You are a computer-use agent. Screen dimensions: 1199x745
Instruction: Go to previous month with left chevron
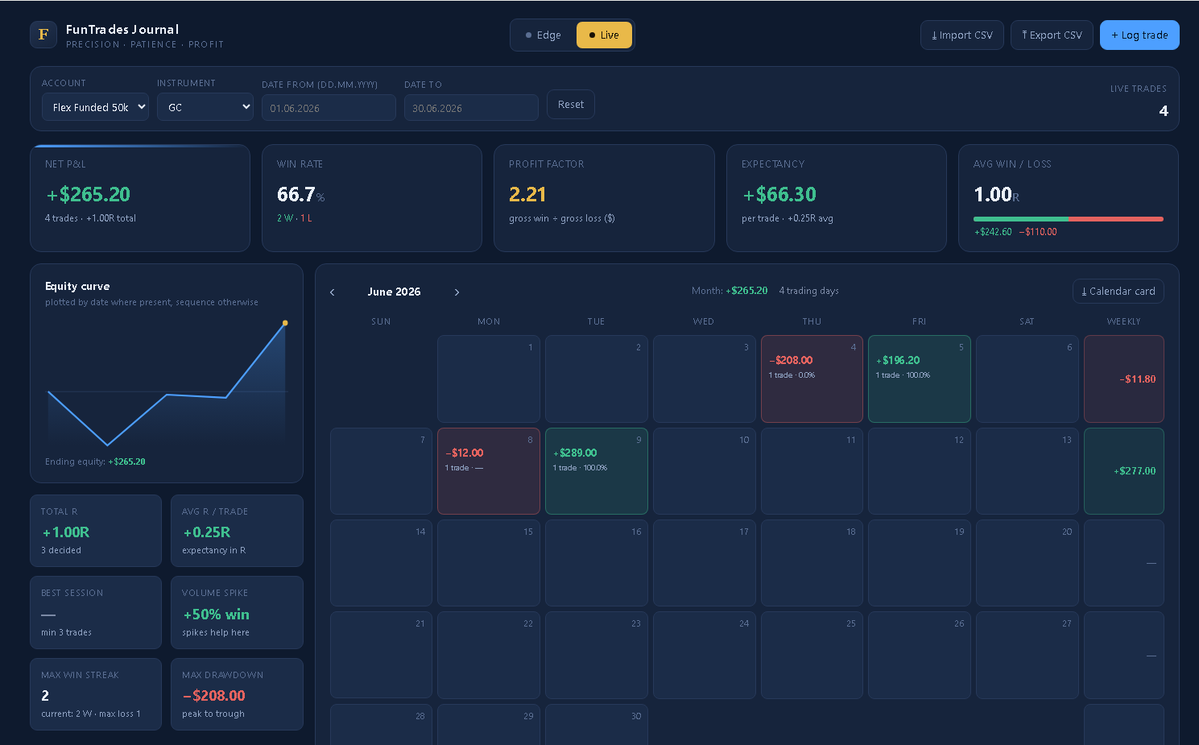tap(332, 292)
